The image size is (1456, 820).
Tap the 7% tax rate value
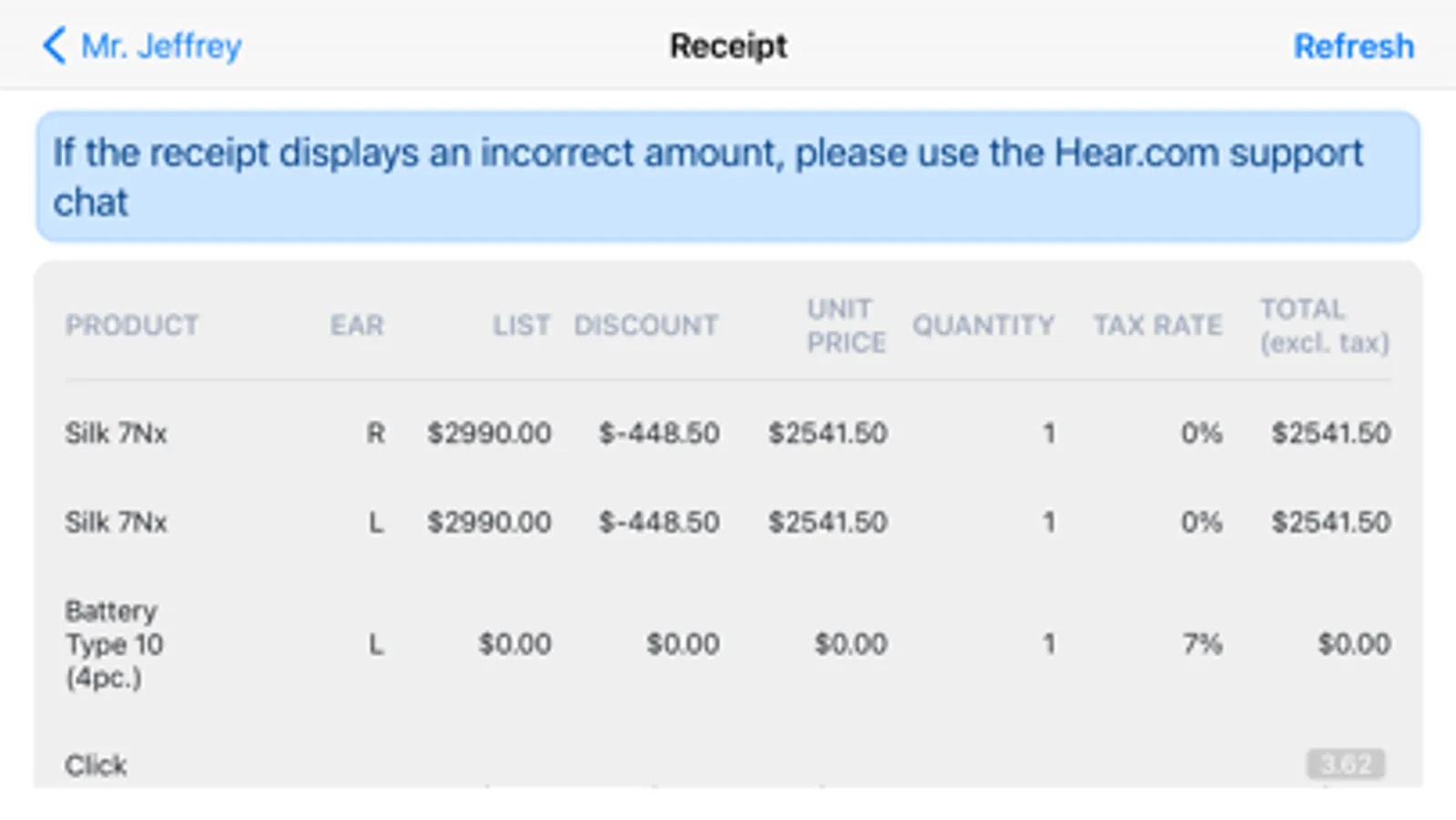[x=1201, y=644]
